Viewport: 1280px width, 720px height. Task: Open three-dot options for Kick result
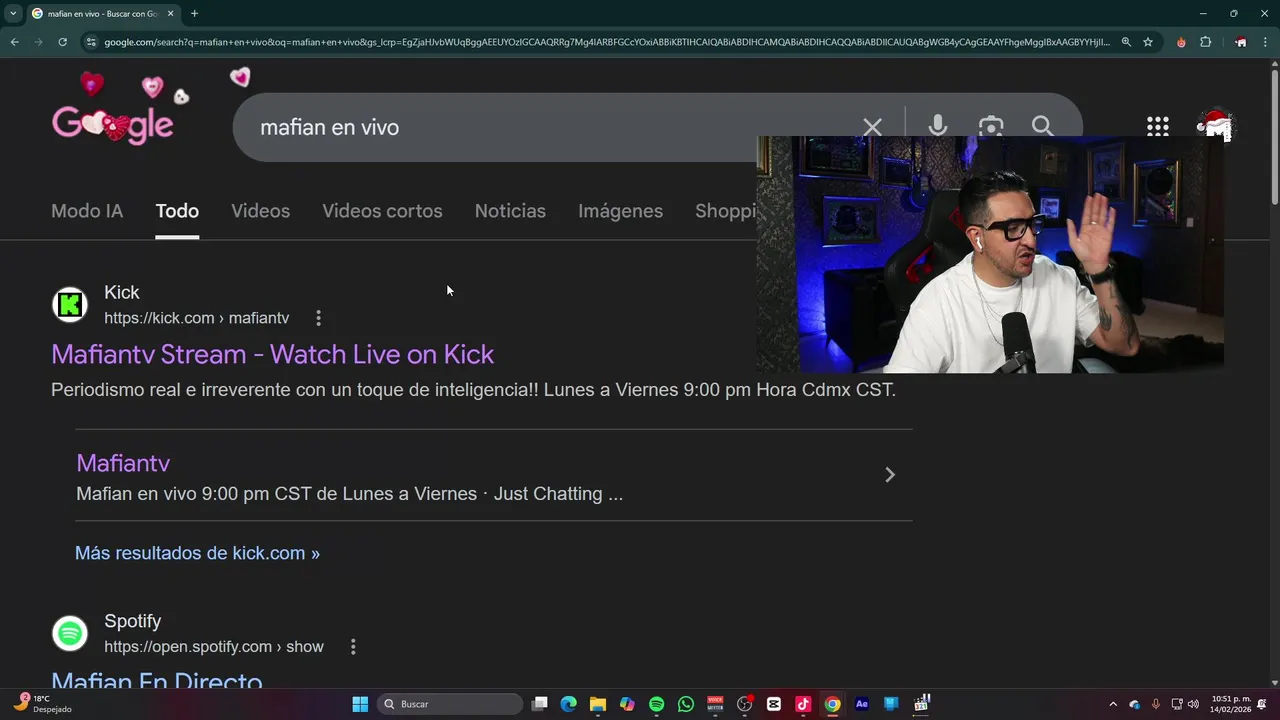point(318,318)
